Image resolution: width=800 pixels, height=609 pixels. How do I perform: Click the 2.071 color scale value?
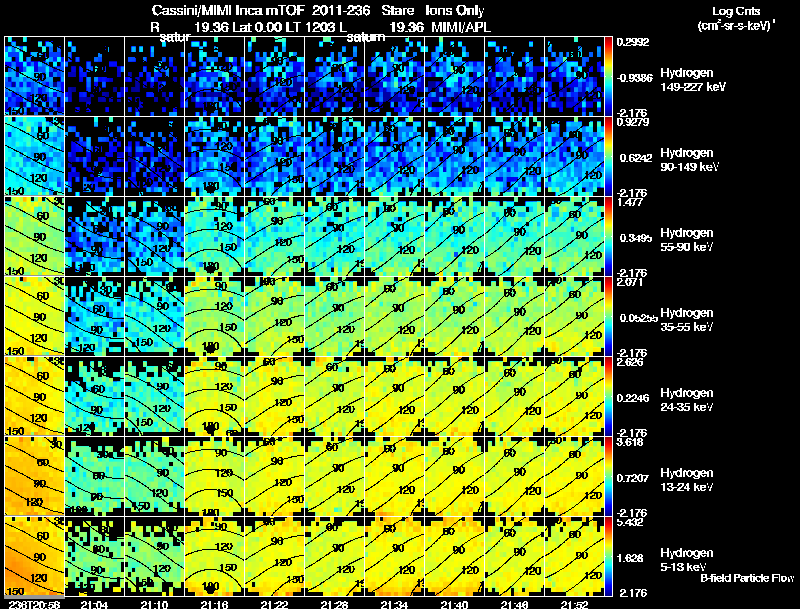point(630,282)
